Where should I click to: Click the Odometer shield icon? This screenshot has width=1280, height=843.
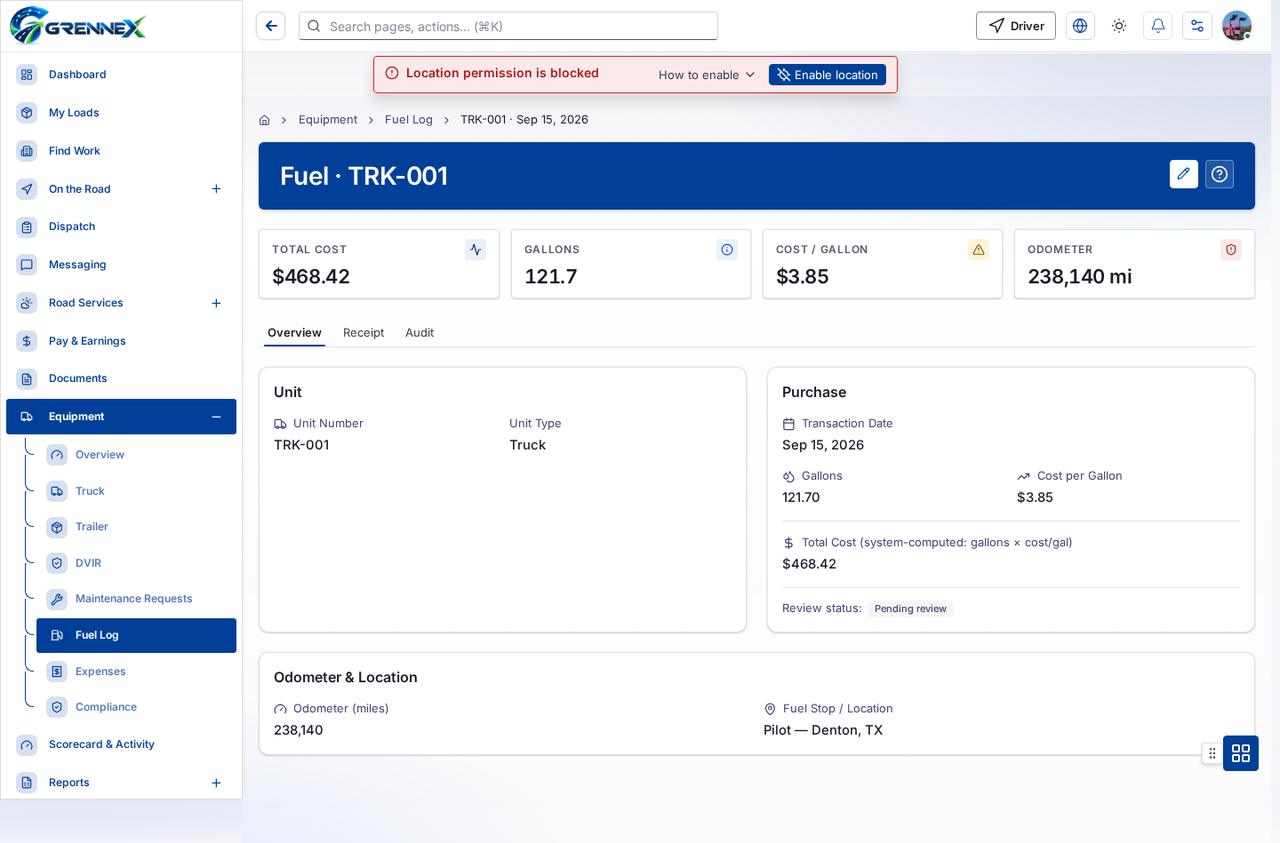click(x=1231, y=250)
